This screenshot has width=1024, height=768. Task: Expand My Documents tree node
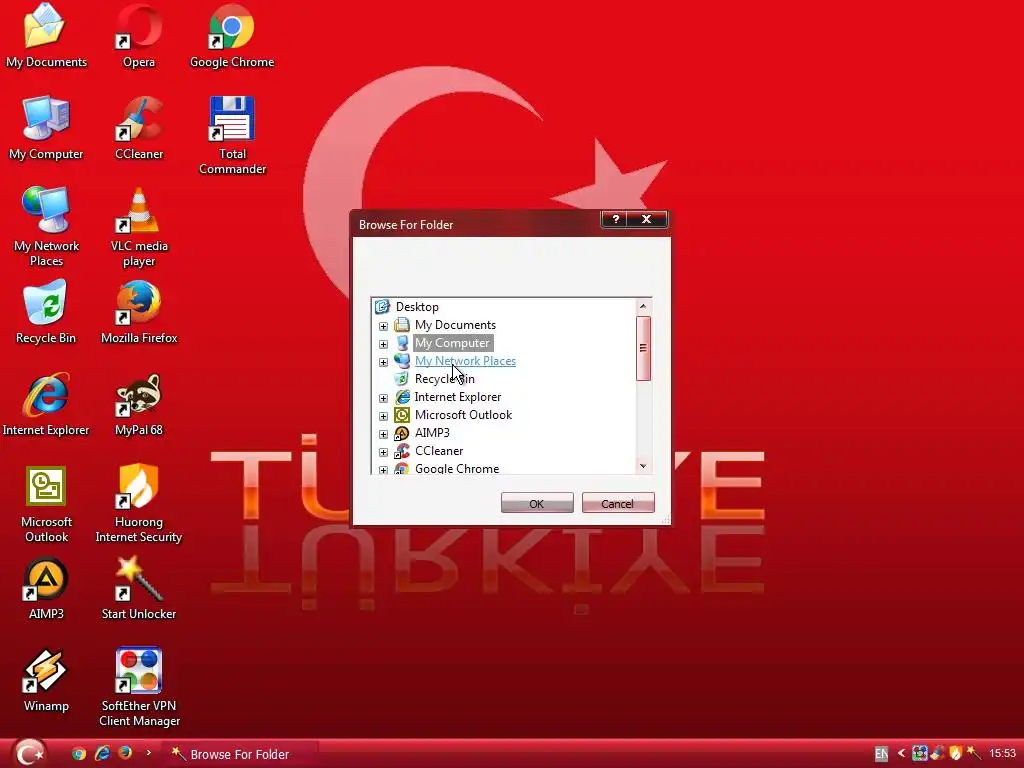[383, 325]
